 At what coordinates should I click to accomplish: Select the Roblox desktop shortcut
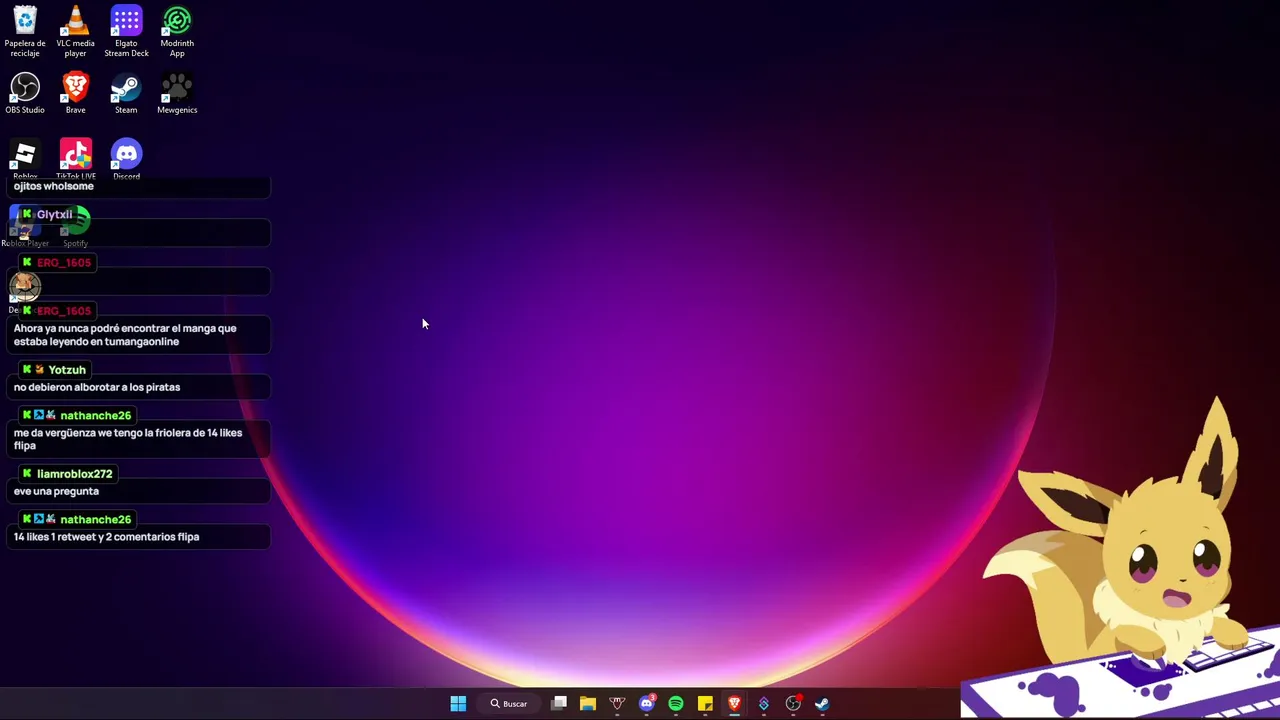(25, 158)
